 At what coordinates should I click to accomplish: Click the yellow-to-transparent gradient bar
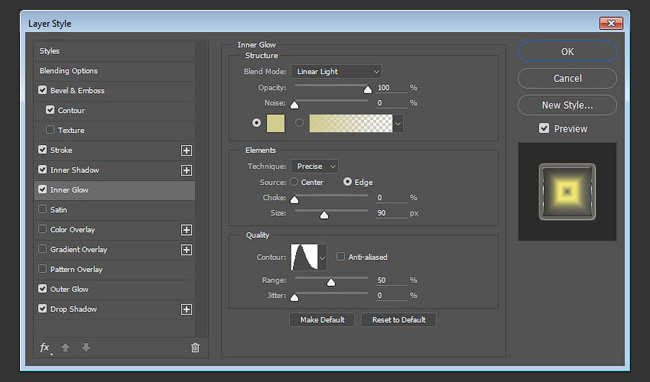(x=351, y=123)
